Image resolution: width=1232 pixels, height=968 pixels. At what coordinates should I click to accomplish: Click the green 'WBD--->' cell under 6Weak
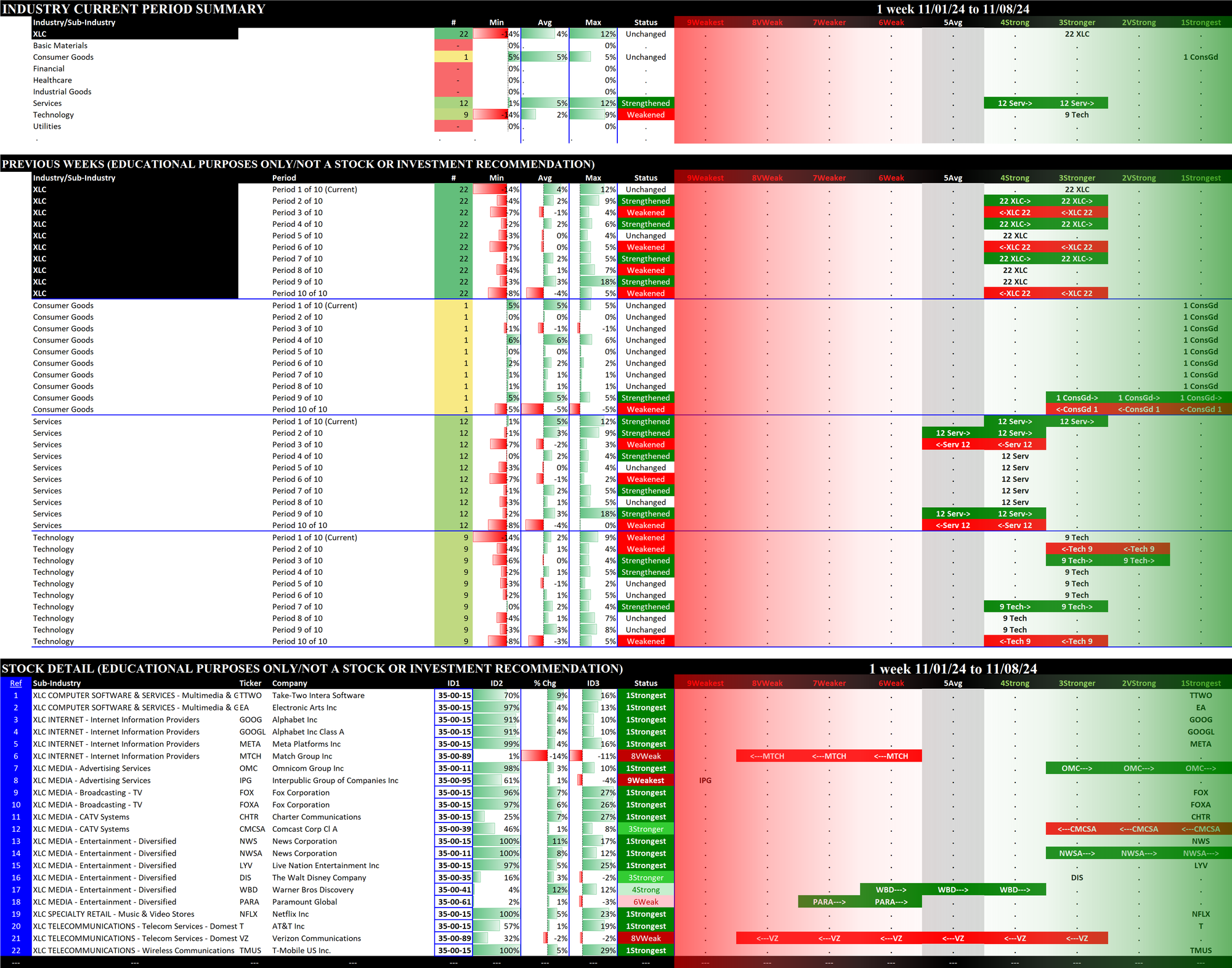[x=891, y=890]
